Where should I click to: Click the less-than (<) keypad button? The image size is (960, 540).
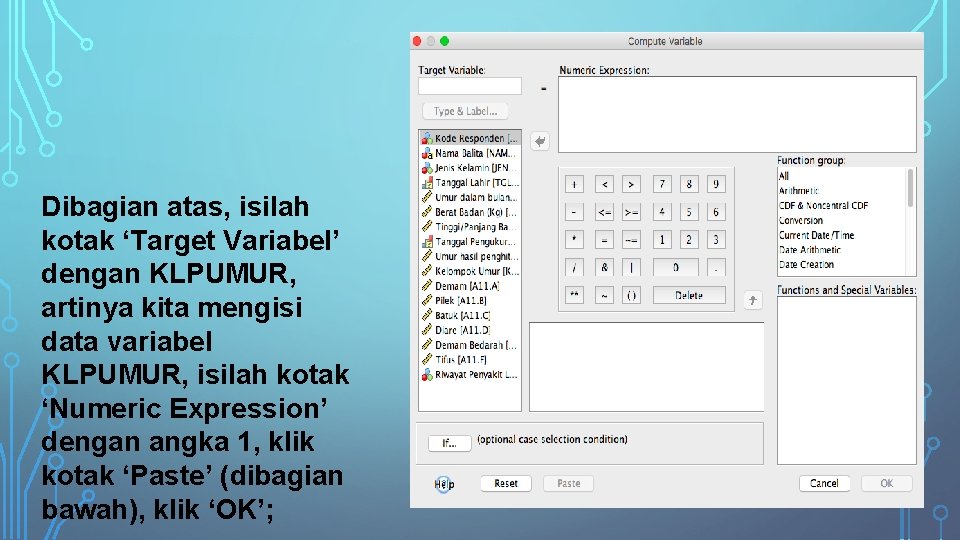coord(604,184)
